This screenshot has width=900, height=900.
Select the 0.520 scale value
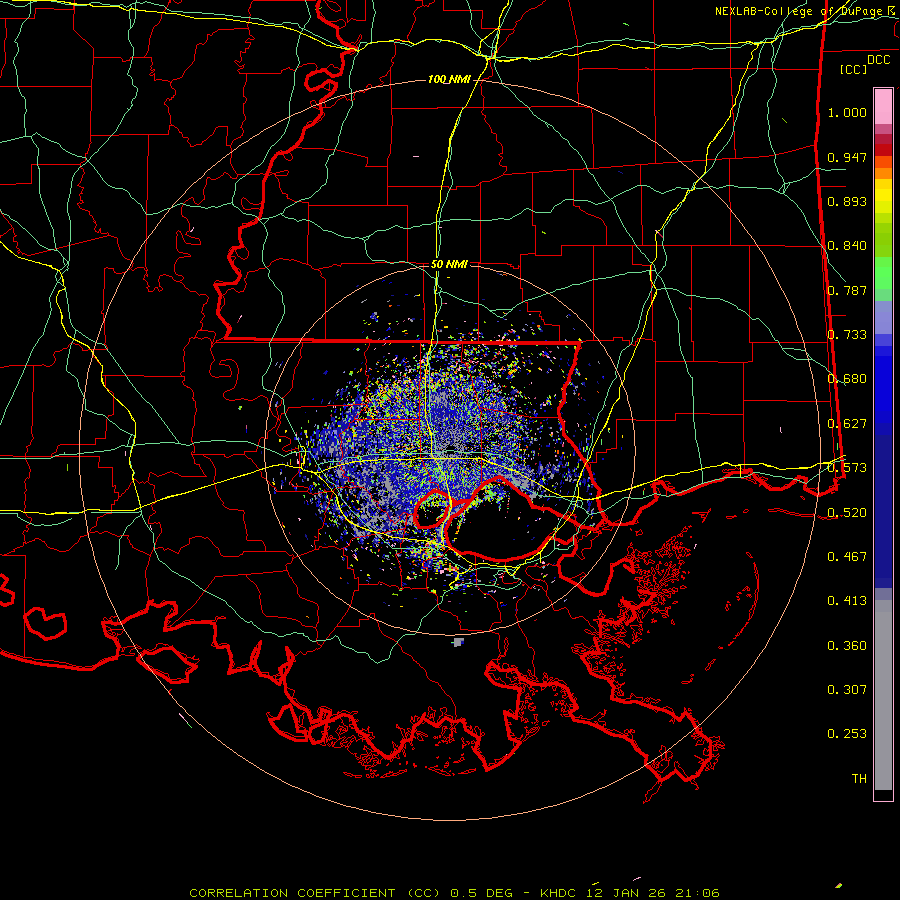coord(847,513)
